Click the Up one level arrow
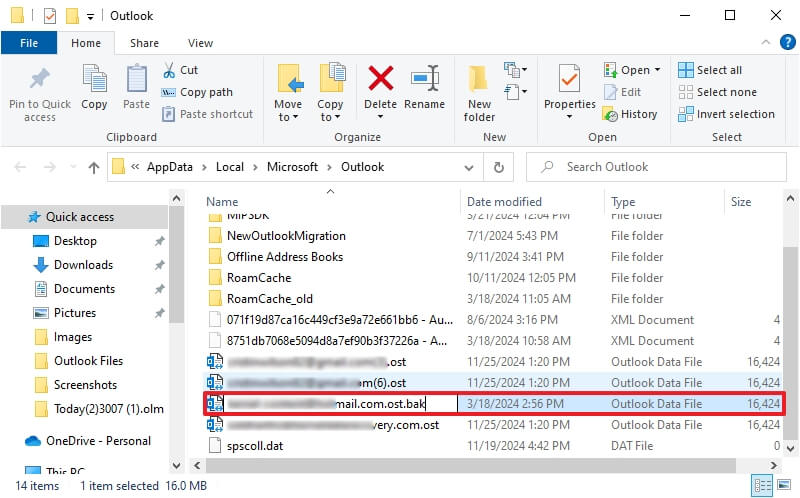This screenshot has width=800, height=498. 93,167
